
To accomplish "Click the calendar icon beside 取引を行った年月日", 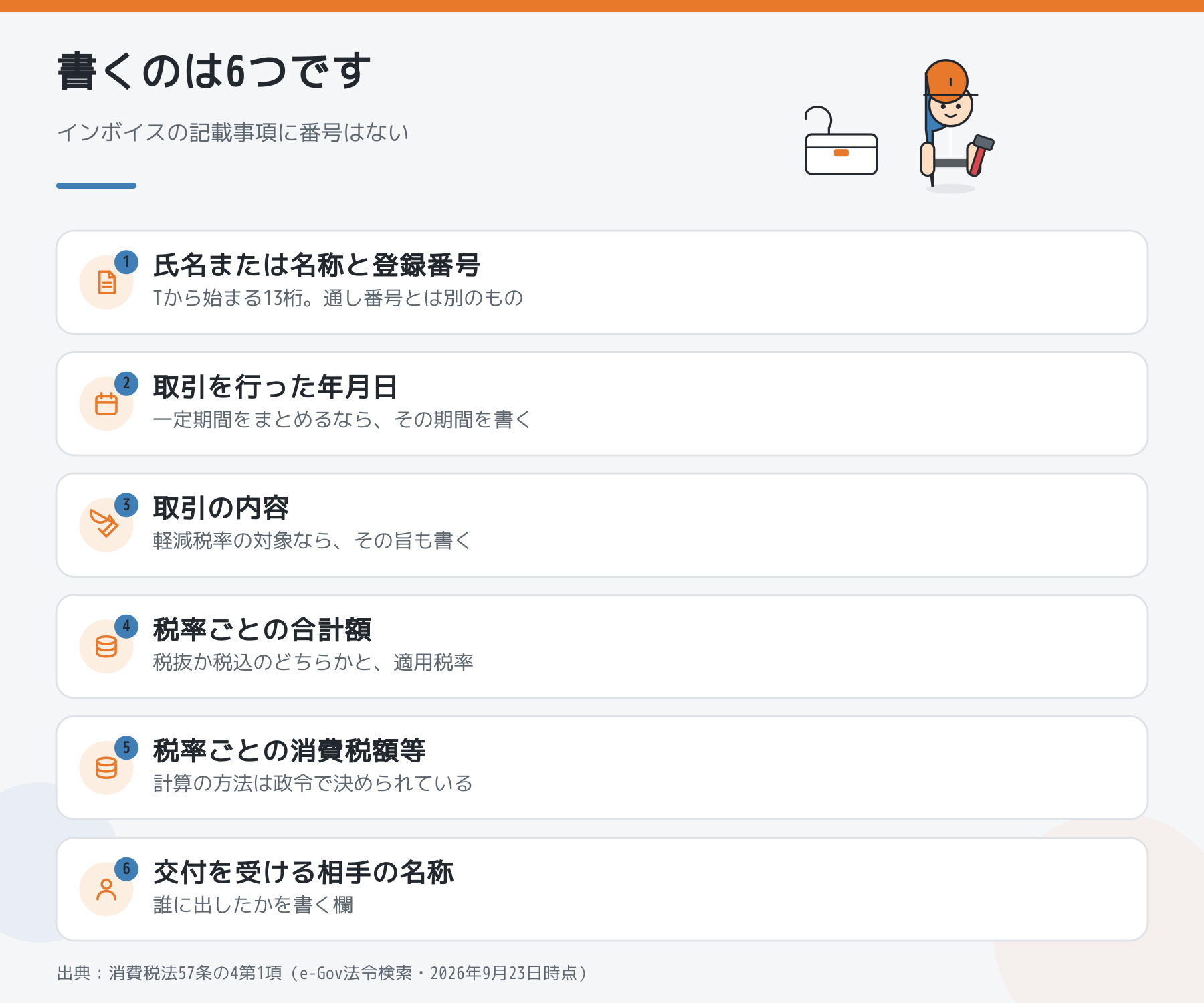I will [106, 404].
